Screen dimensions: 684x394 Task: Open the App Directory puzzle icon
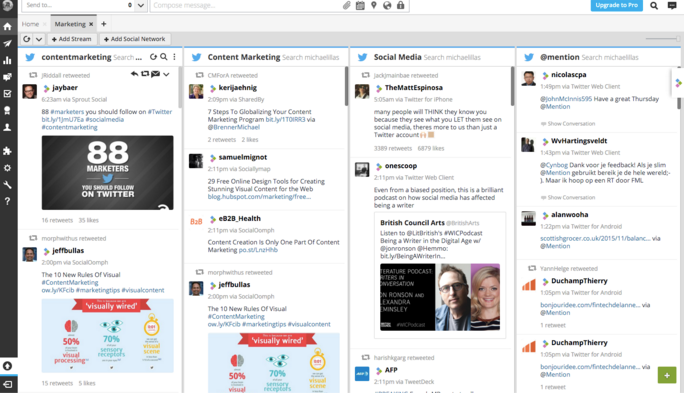[x=7, y=151]
